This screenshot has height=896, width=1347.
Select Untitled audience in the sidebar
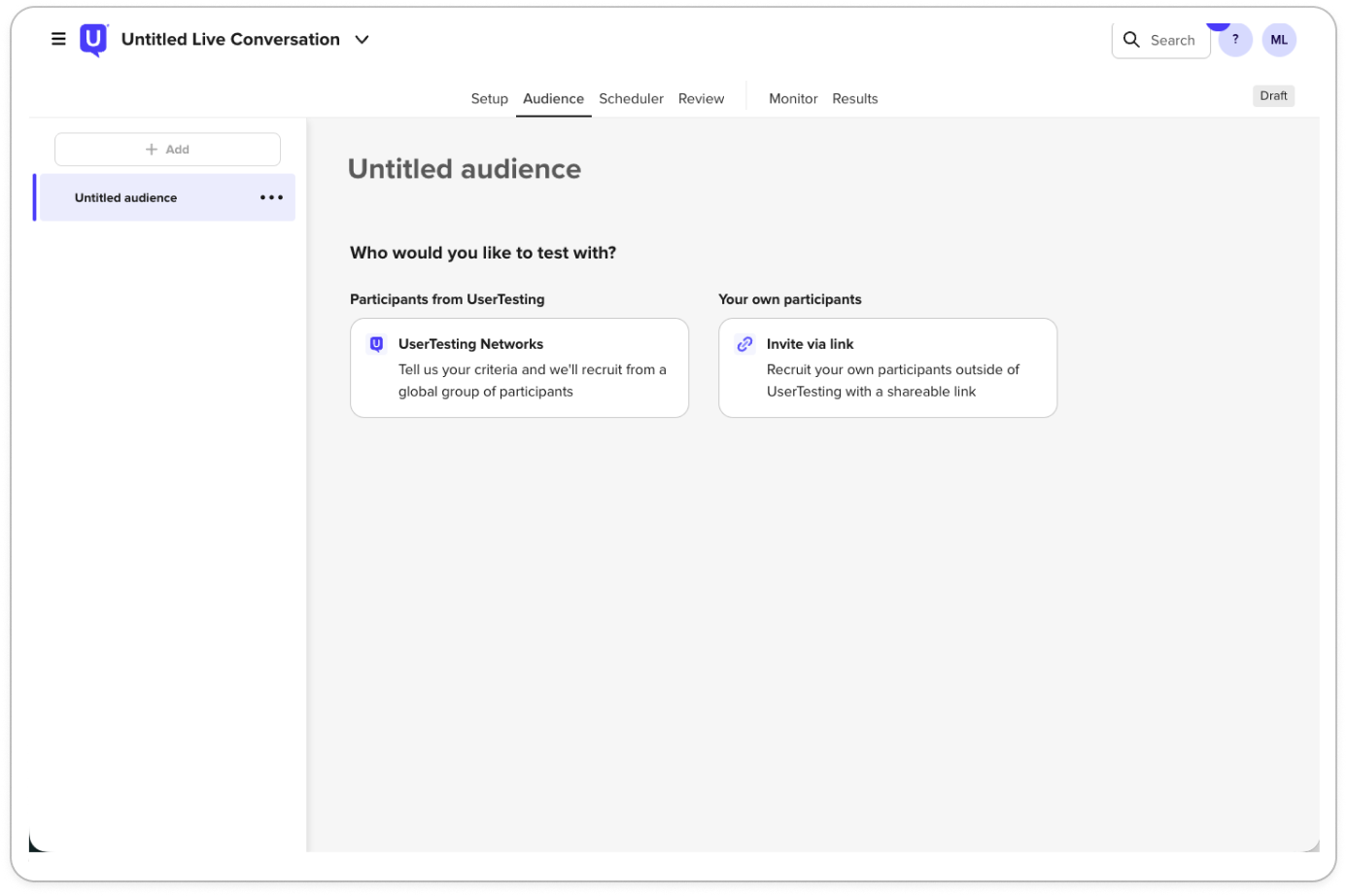coord(126,198)
